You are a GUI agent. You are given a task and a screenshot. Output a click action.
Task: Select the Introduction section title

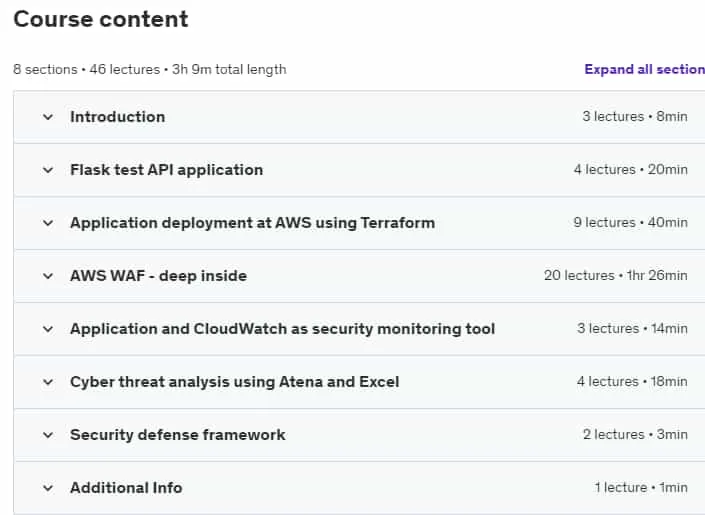pyautogui.click(x=117, y=117)
